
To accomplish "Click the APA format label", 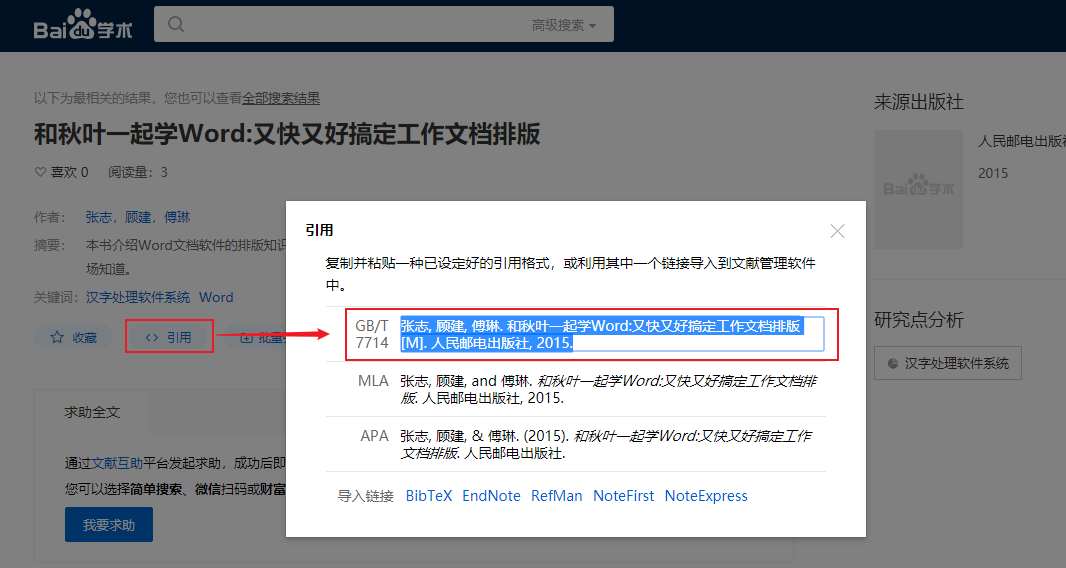I will tap(375, 436).
